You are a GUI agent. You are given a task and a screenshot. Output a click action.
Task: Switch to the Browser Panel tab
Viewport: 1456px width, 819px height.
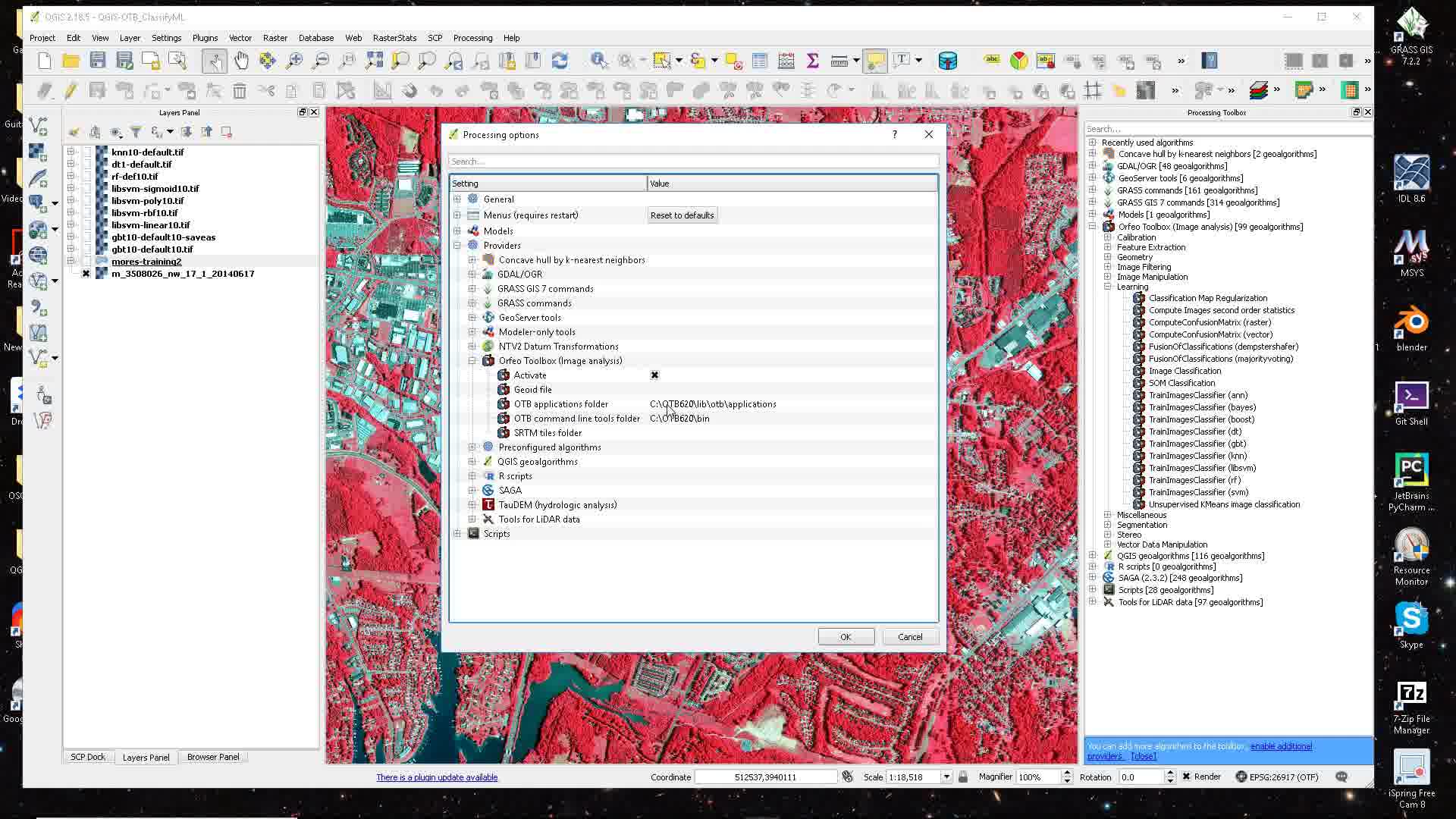point(213,756)
